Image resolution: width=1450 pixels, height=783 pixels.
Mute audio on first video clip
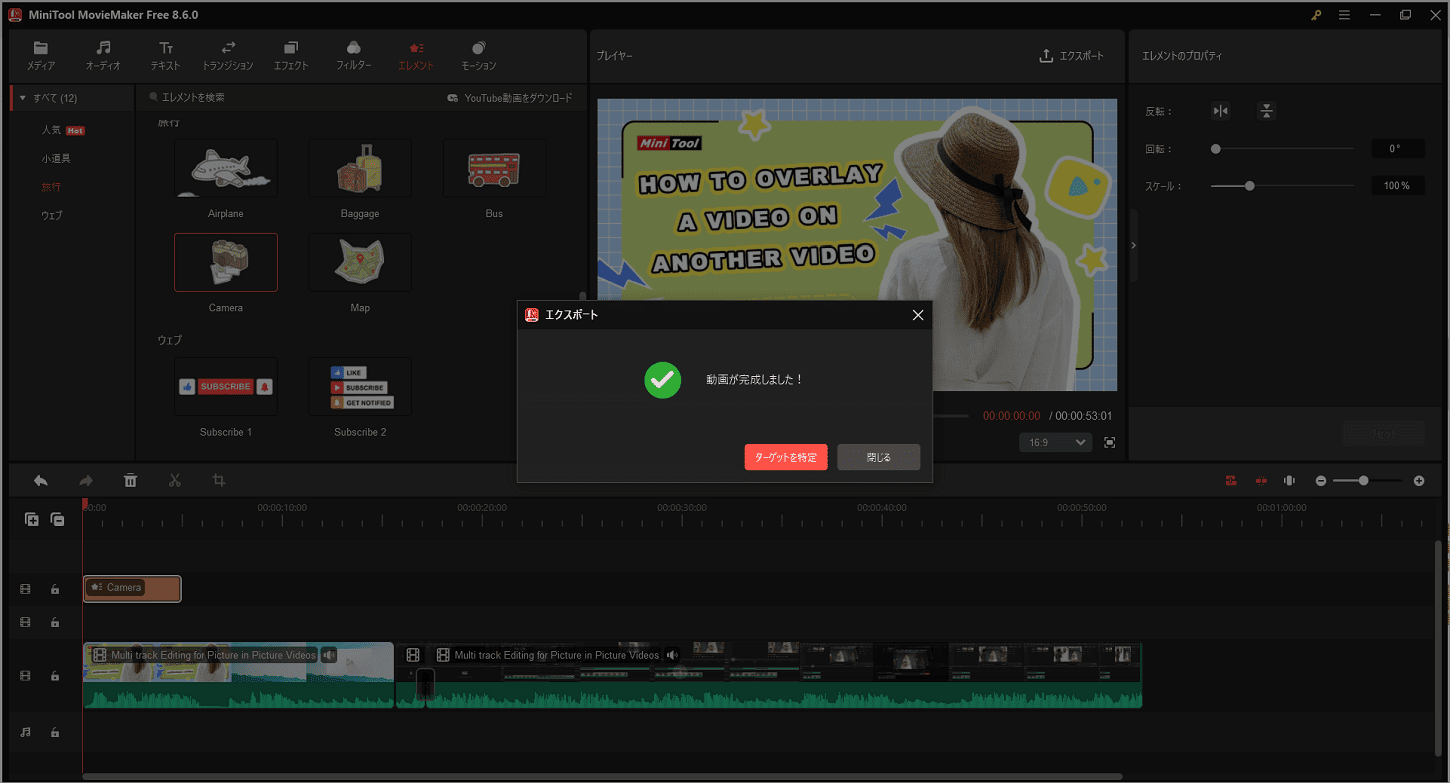329,655
